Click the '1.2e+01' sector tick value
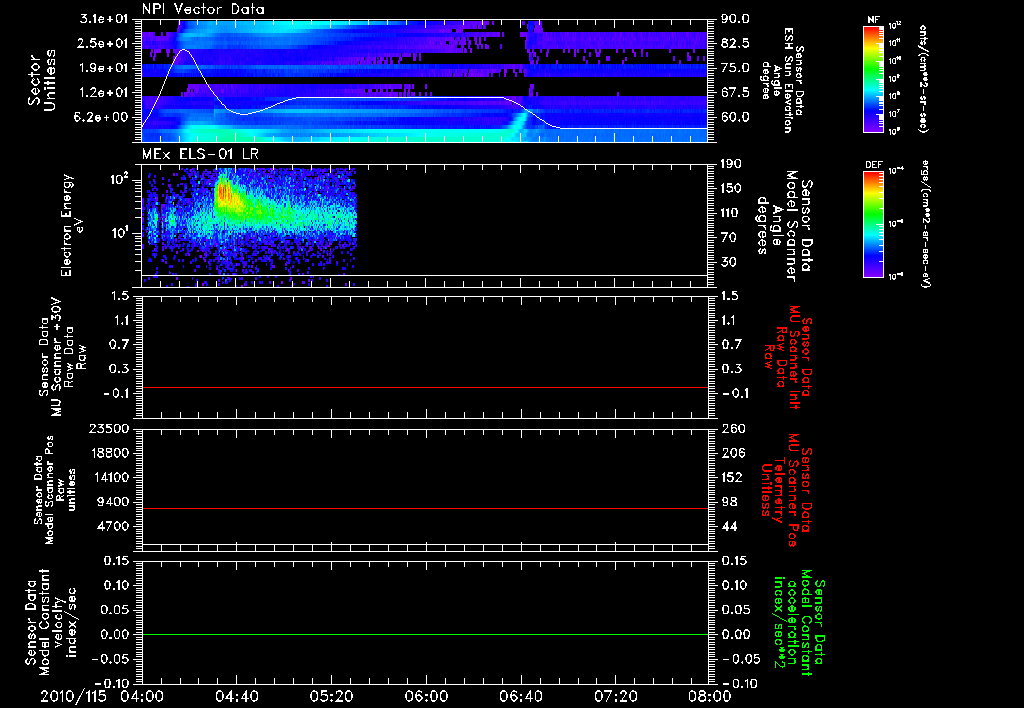Image resolution: width=1024 pixels, height=708 pixels. point(104,93)
